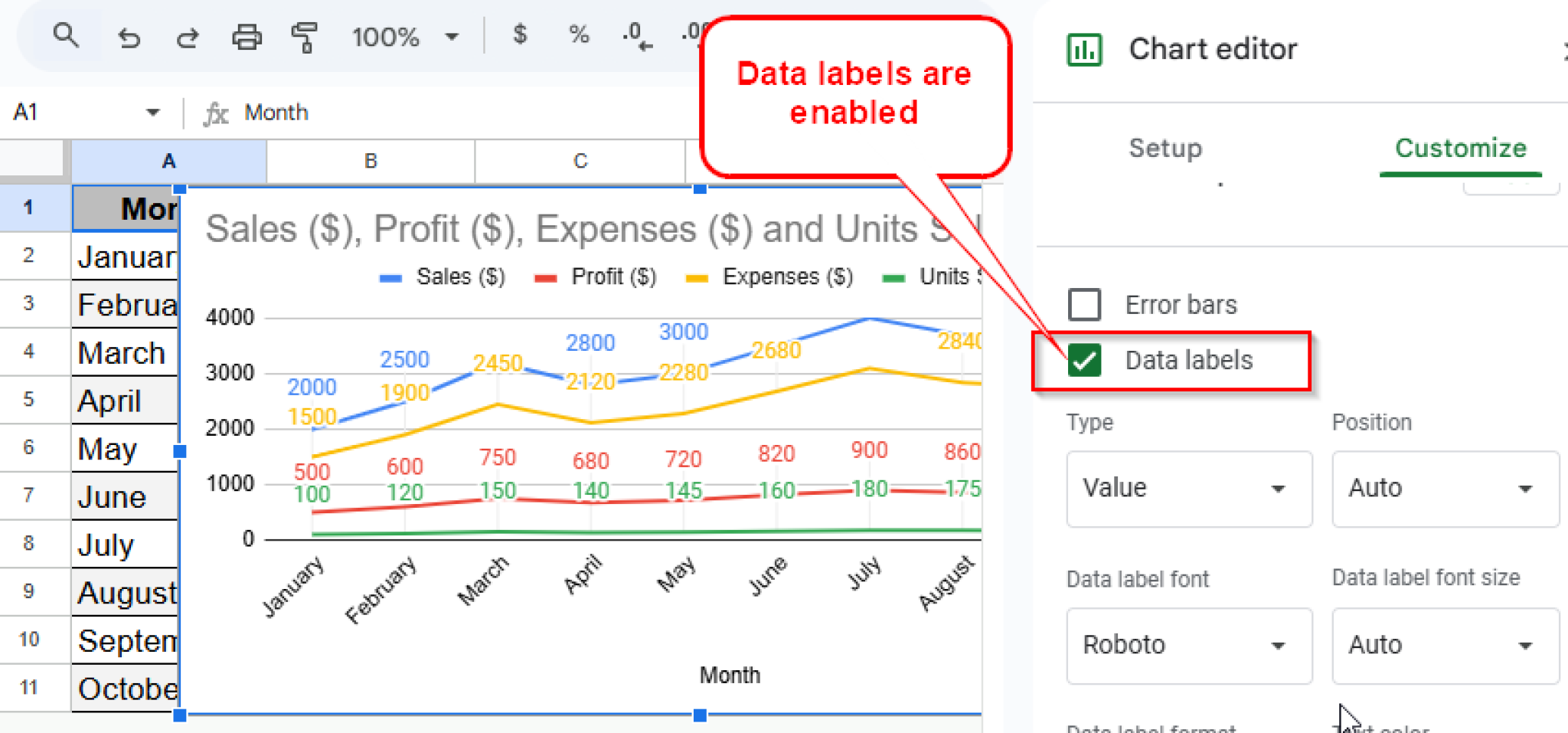Switch to the Setup tab

coord(1165,149)
